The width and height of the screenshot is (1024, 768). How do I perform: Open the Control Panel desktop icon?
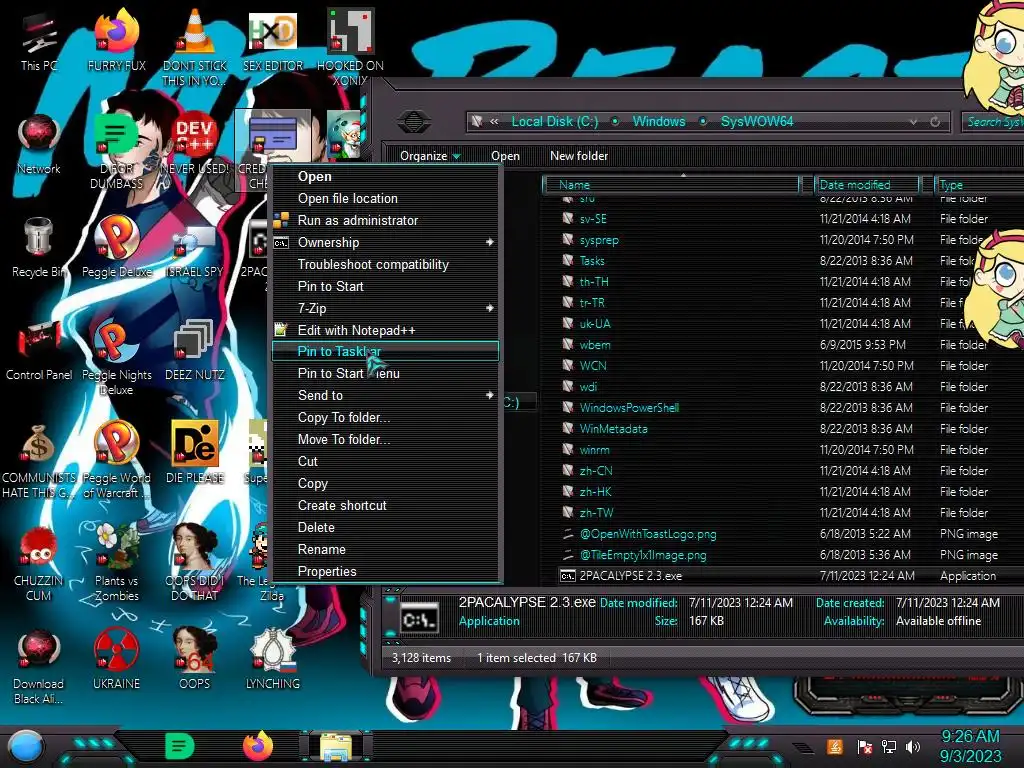point(39,350)
